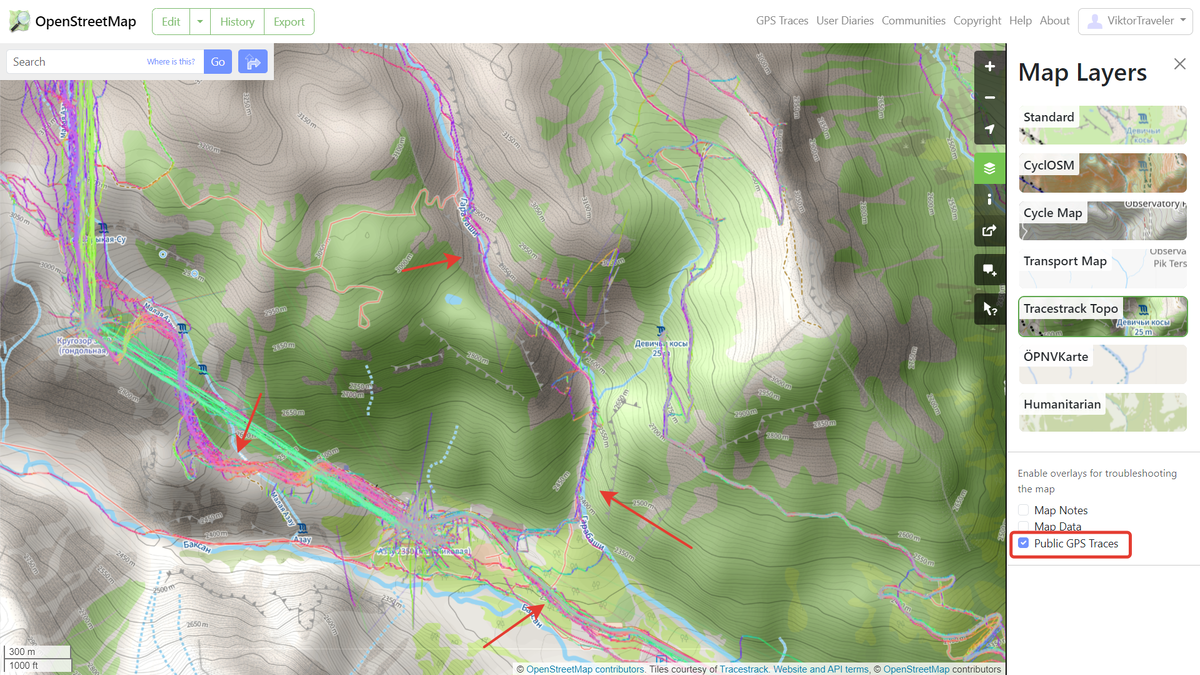Enable the Map Notes overlay checkbox
This screenshot has width=1200, height=675.
click(x=1024, y=510)
